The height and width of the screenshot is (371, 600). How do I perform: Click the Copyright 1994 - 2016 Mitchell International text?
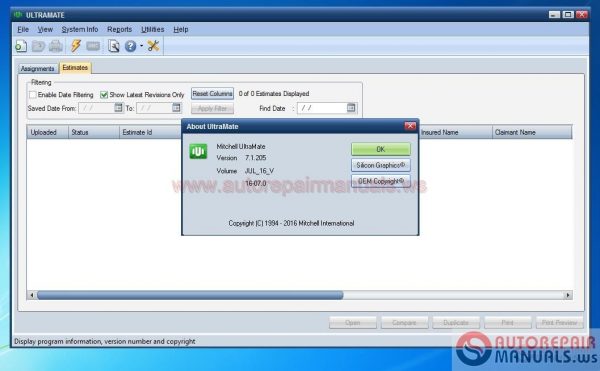(x=291, y=223)
